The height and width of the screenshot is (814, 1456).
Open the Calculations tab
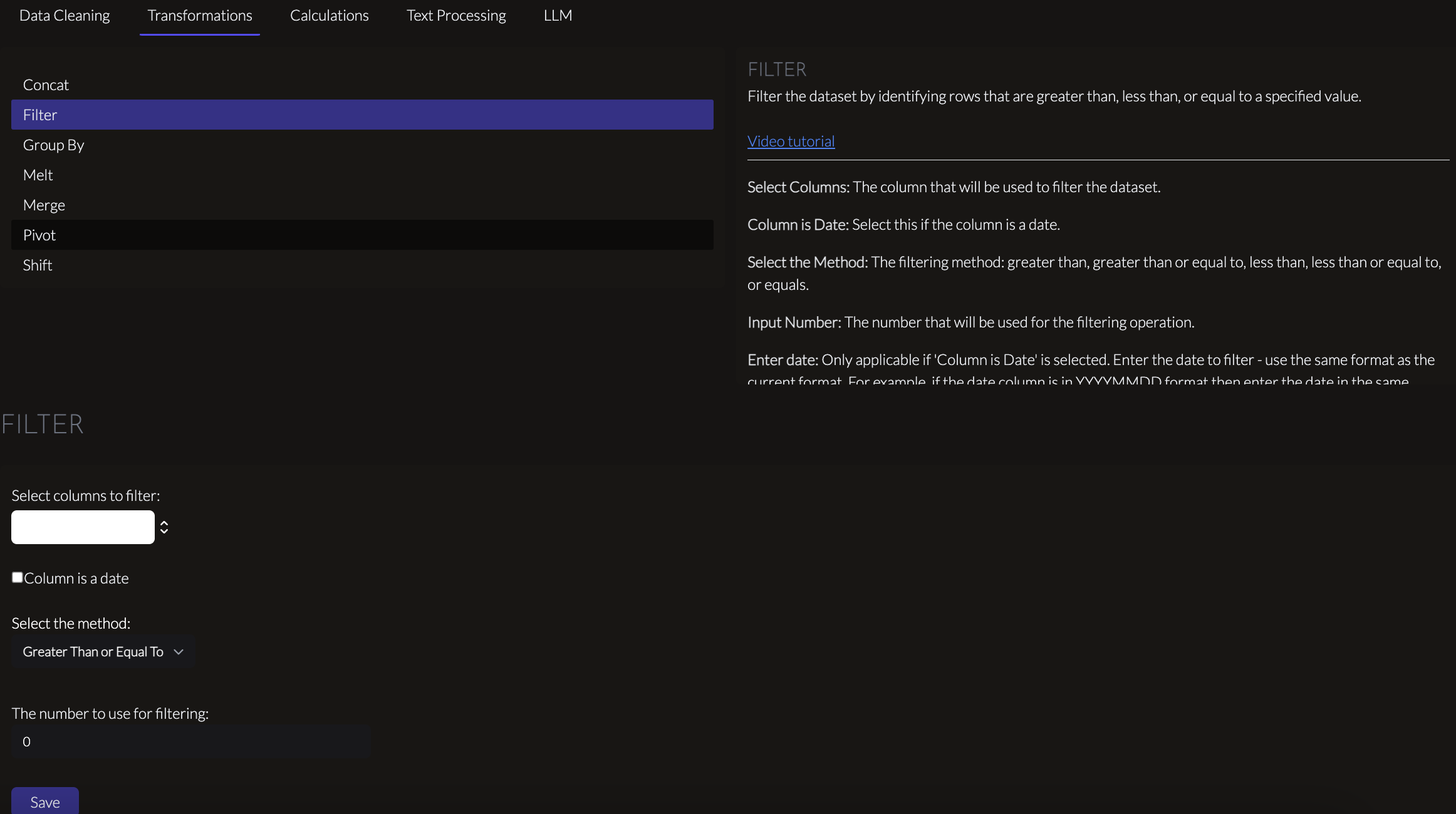pos(330,16)
